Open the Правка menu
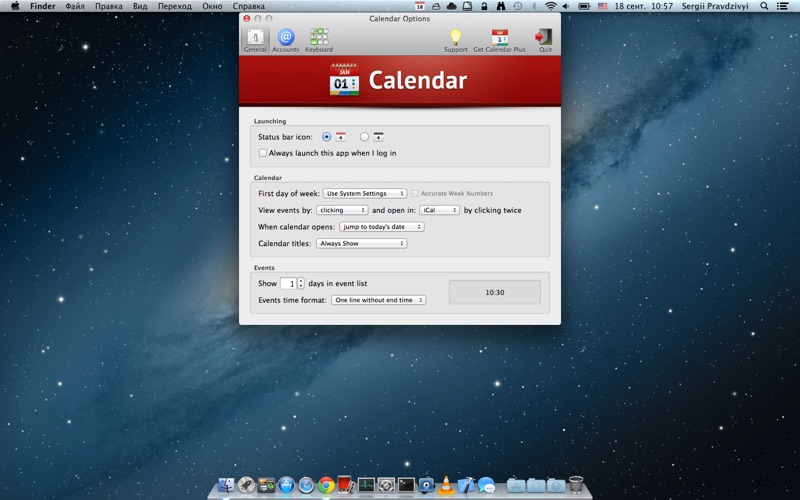This screenshot has width=800, height=500. point(109,6)
